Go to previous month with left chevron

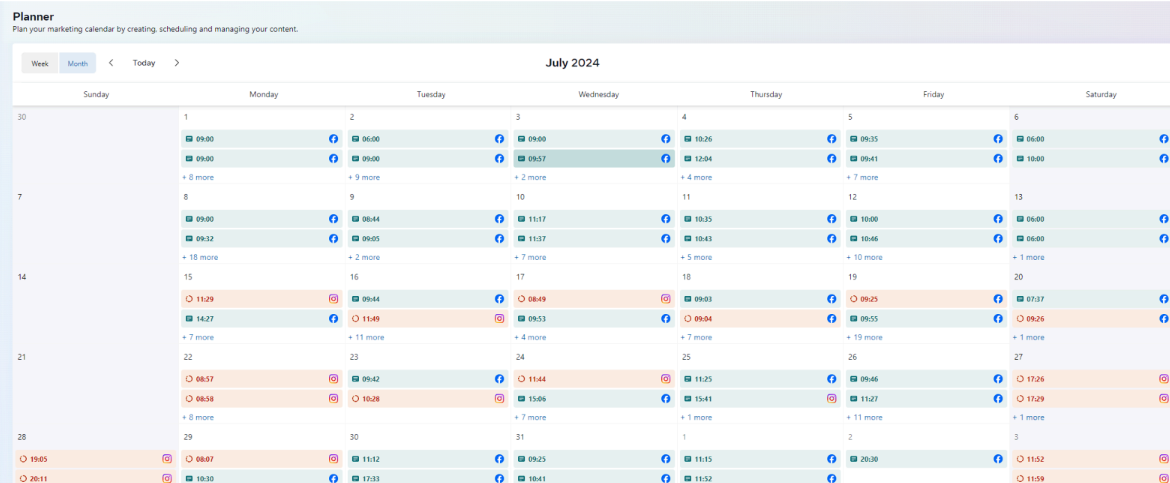tap(111, 63)
